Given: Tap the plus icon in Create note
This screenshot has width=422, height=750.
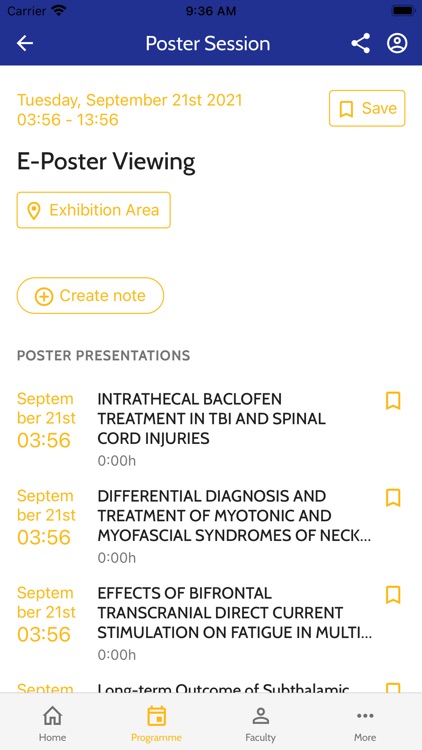Looking at the screenshot, I should coord(44,296).
